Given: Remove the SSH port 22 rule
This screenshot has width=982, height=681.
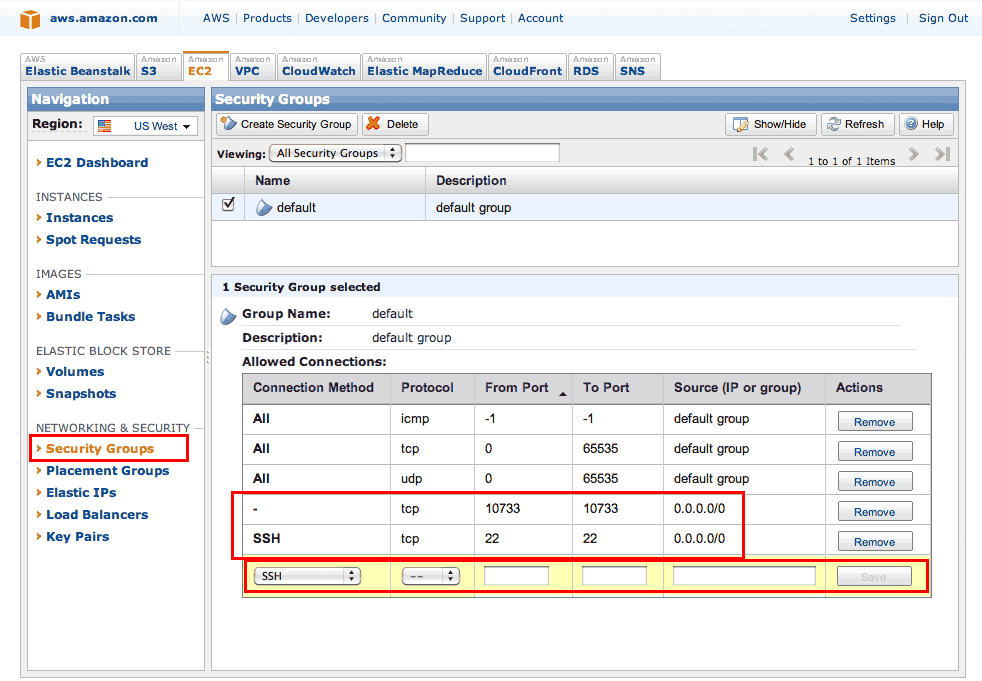Looking at the screenshot, I should tap(875, 542).
